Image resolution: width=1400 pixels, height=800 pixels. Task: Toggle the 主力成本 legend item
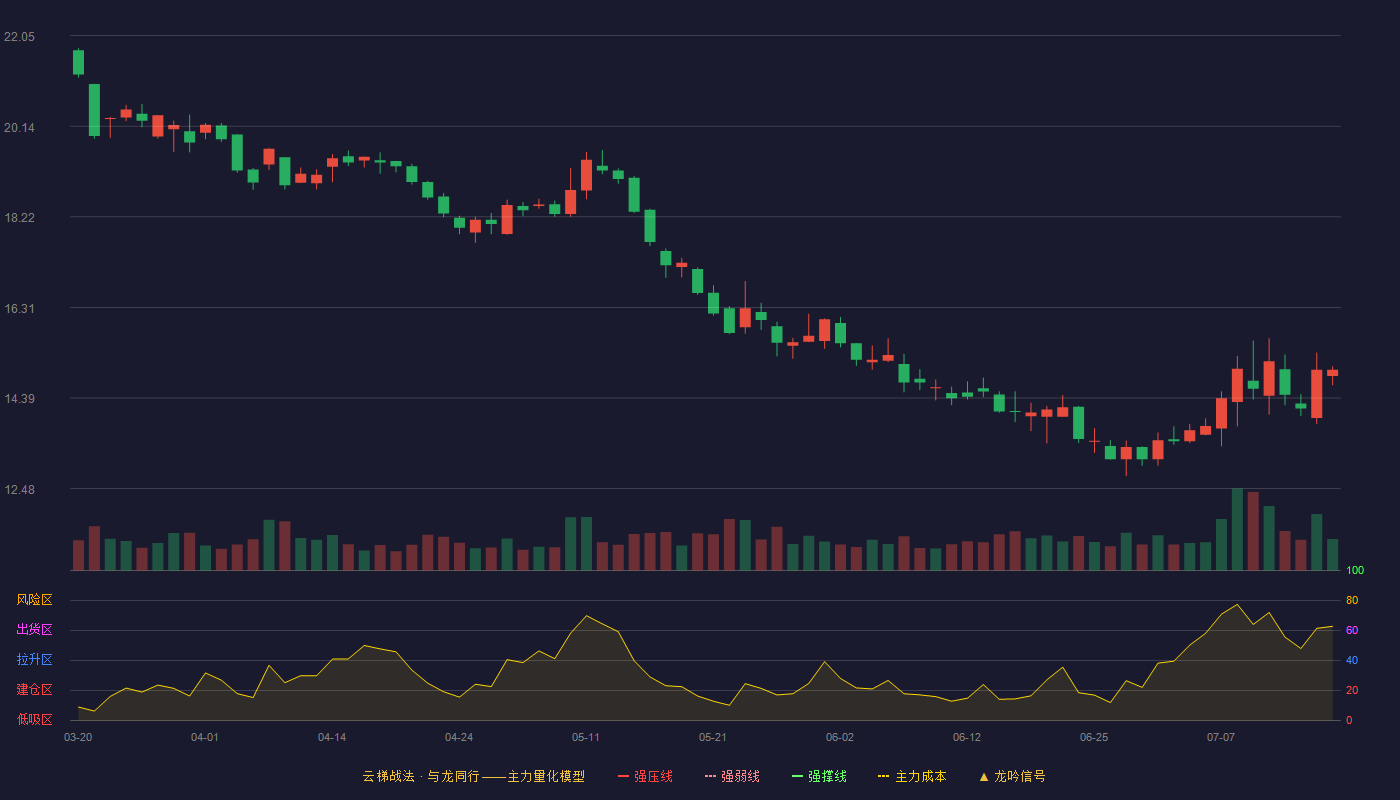coord(912,776)
